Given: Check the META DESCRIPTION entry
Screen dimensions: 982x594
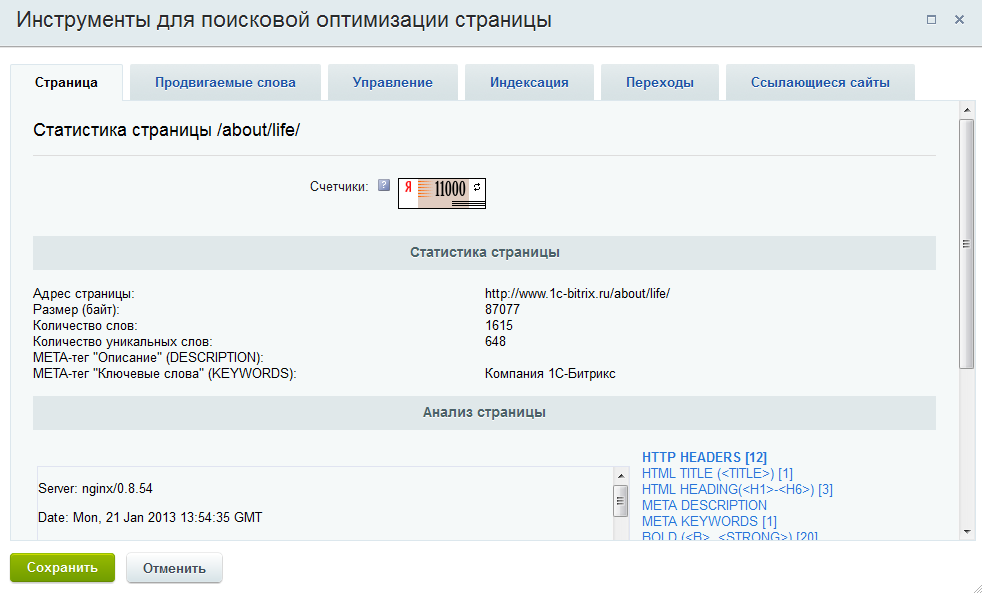Looking at the screenshot, I should pyautogui.click(x=703, y=505).
